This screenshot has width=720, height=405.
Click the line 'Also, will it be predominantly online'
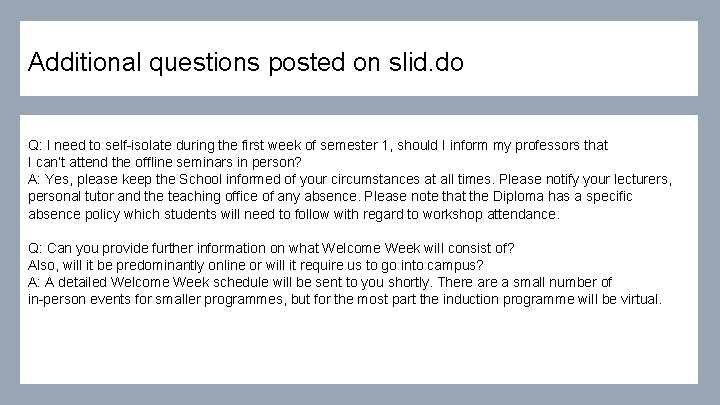tap(255, 265)
